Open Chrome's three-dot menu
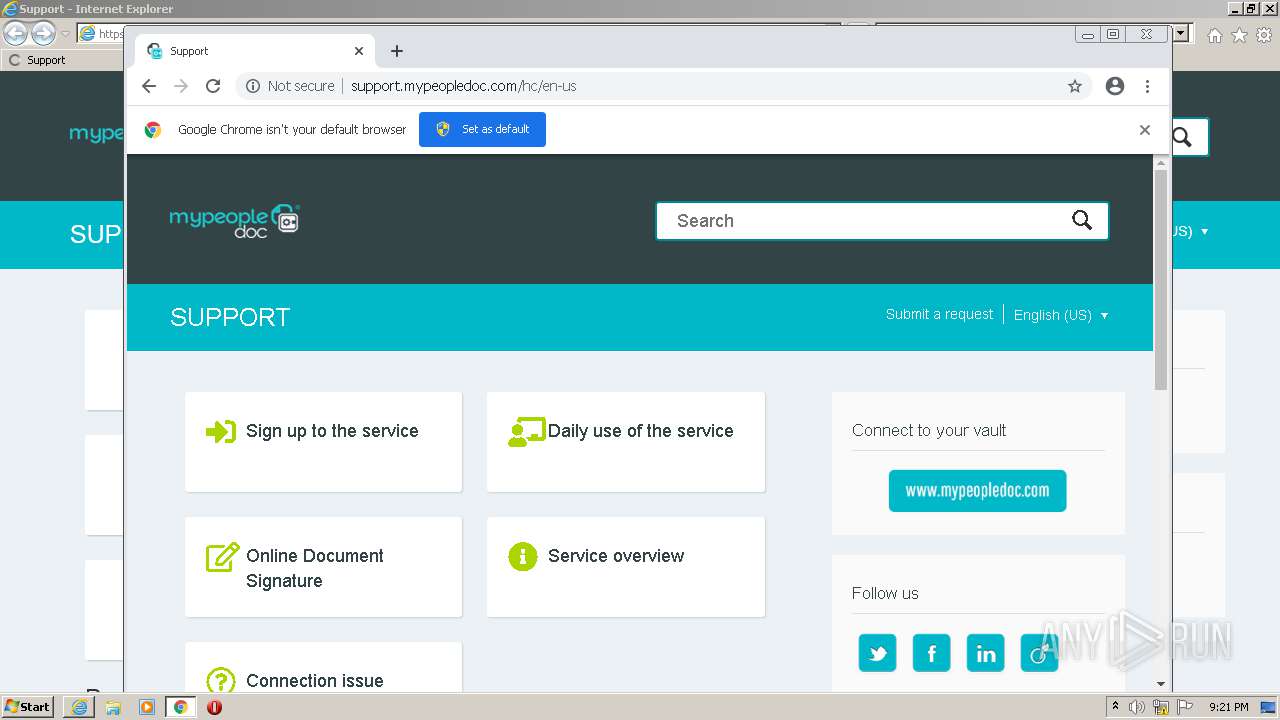Viewport: 1280px width, 720px height. tap(1147, 86)
